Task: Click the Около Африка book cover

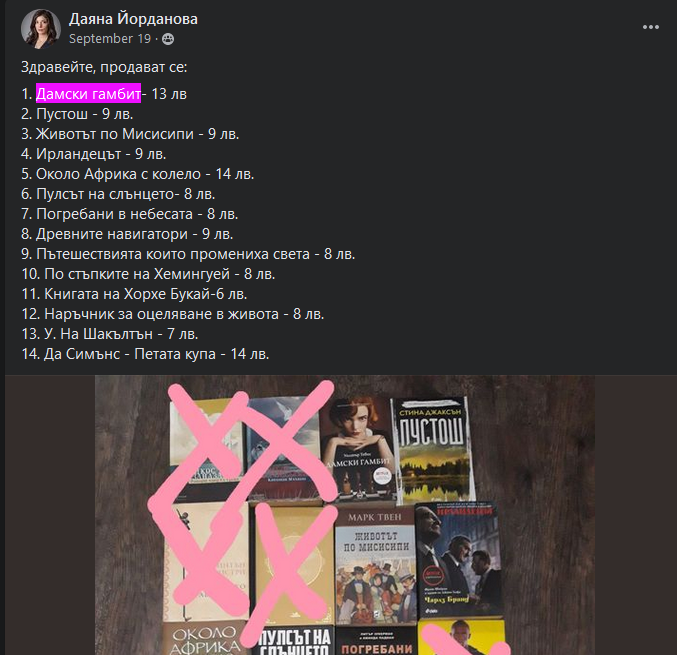Action: (205, 639)
